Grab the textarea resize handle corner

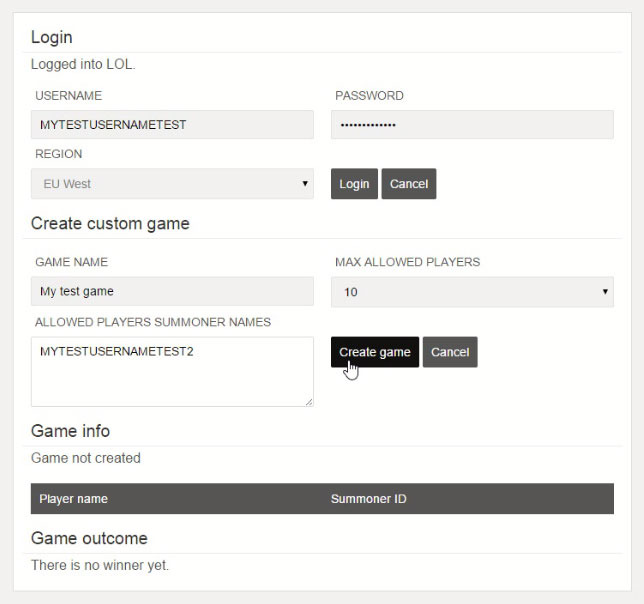coord(308,401)
